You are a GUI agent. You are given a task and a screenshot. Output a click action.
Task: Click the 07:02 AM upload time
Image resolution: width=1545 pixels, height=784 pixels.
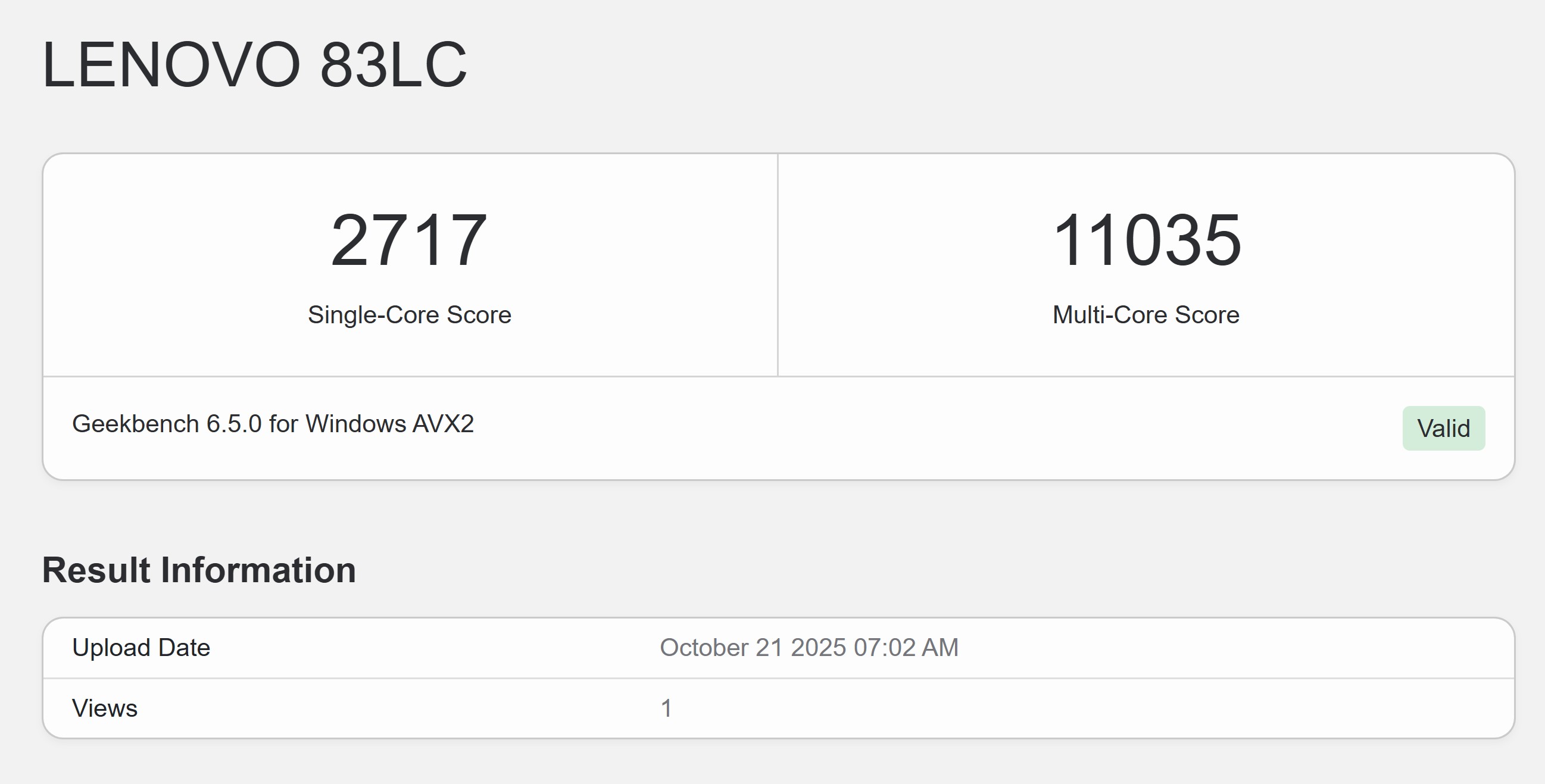906,648
